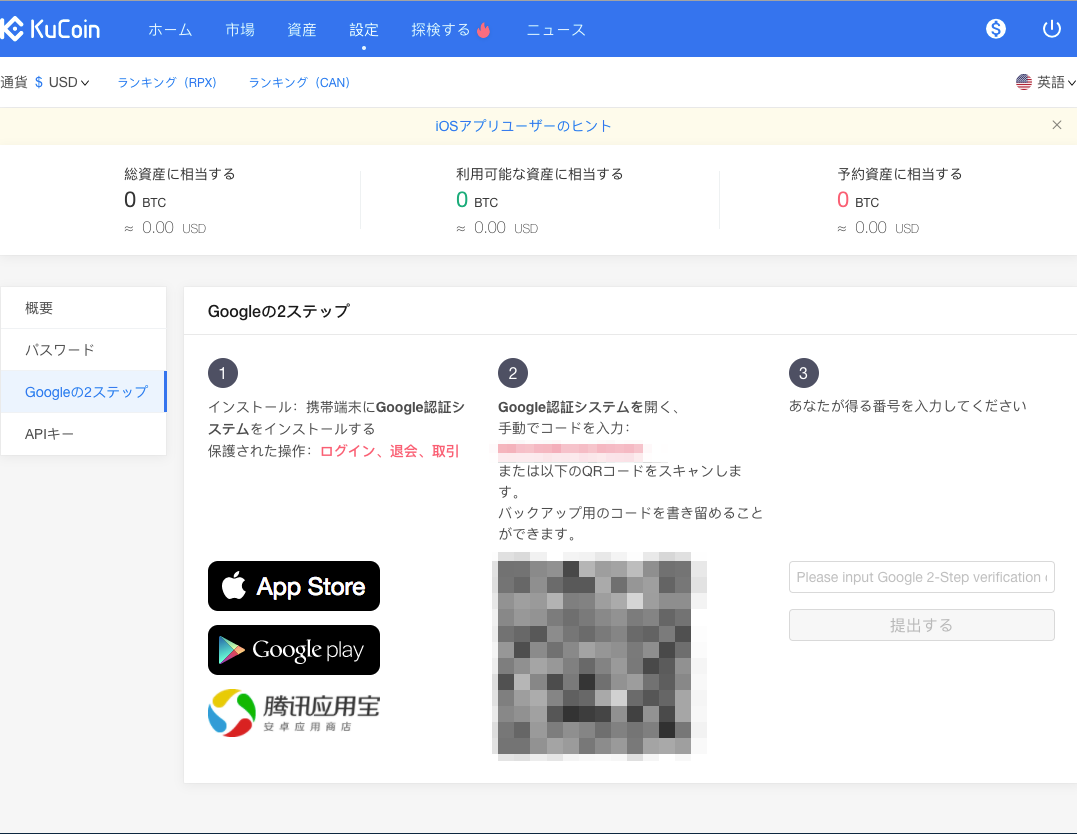
Task: Open the ランキング (CAN) link
Action: 299,82
